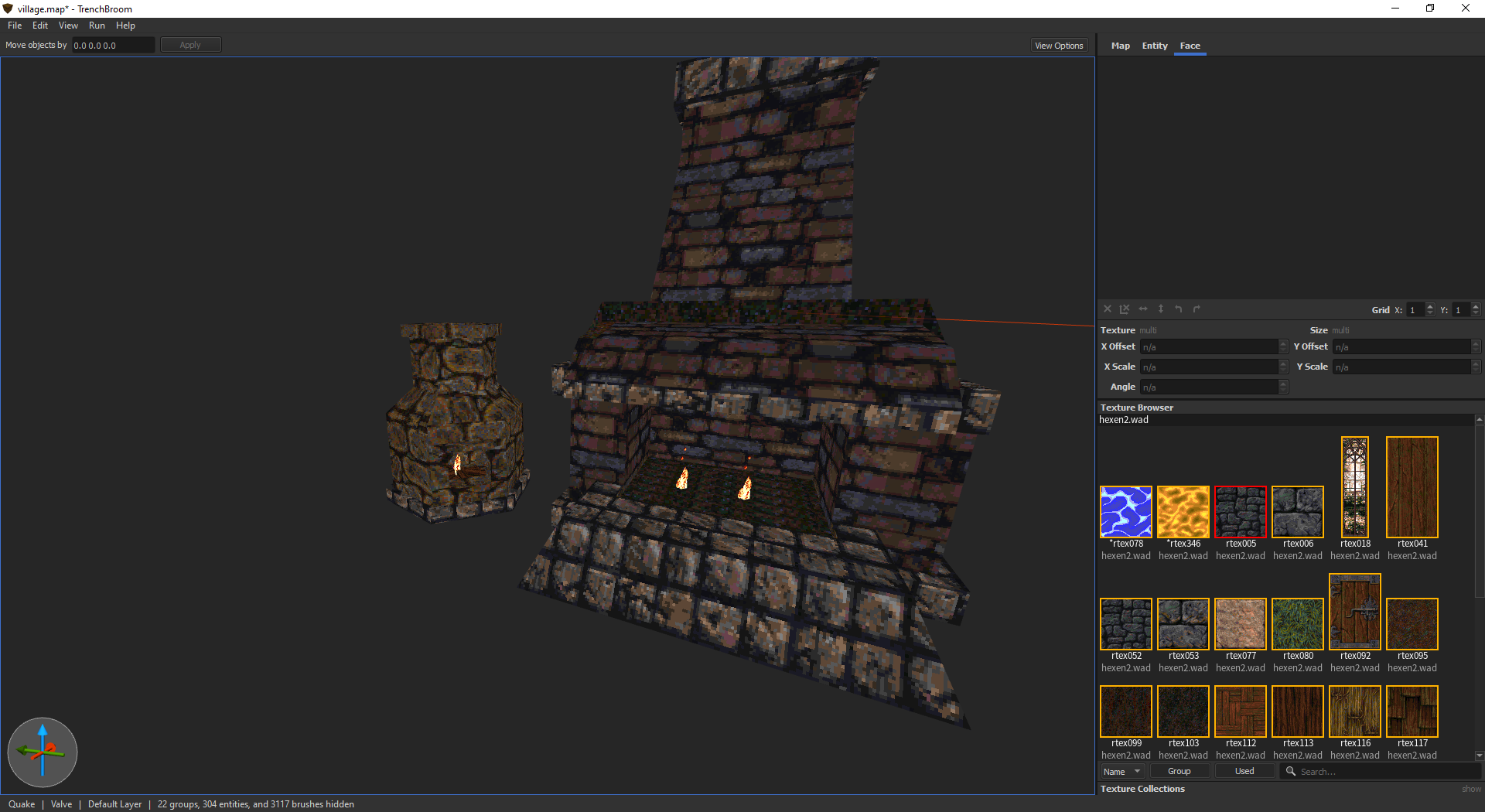Click the reset texture attributes icon
The width and height of the screenshot is (1485, 812).
coord(1108,309)
